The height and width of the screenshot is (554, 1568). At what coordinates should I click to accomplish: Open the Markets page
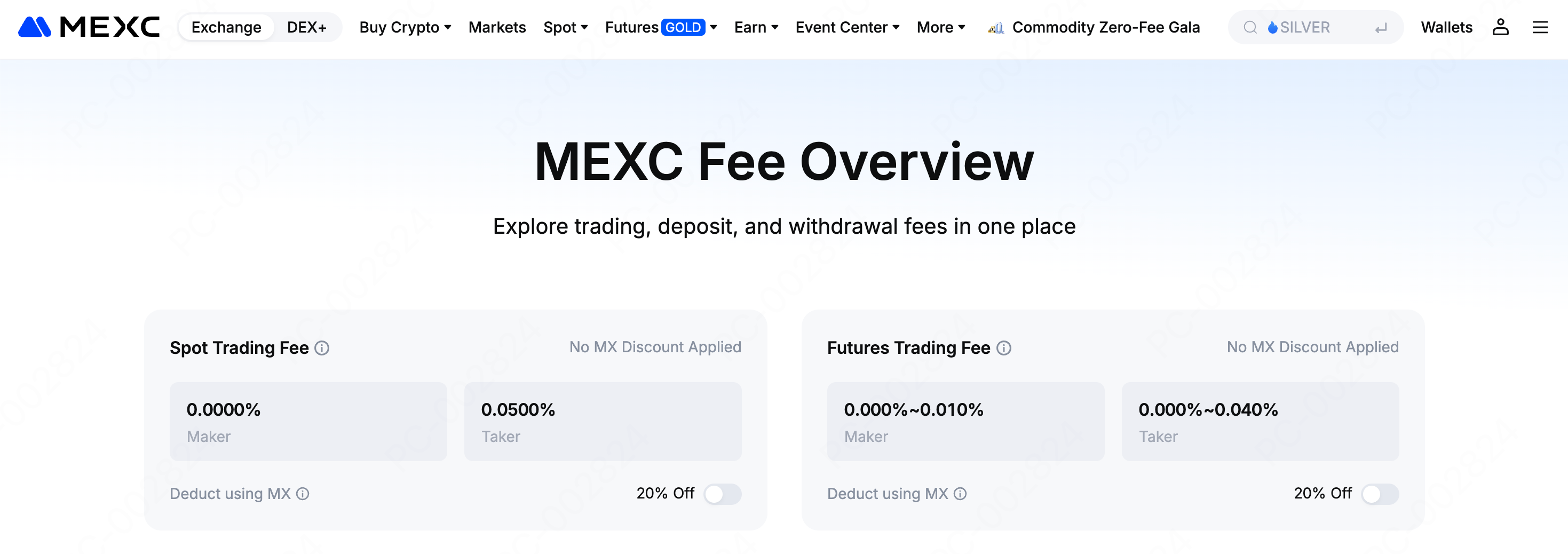tap(497, 27)
